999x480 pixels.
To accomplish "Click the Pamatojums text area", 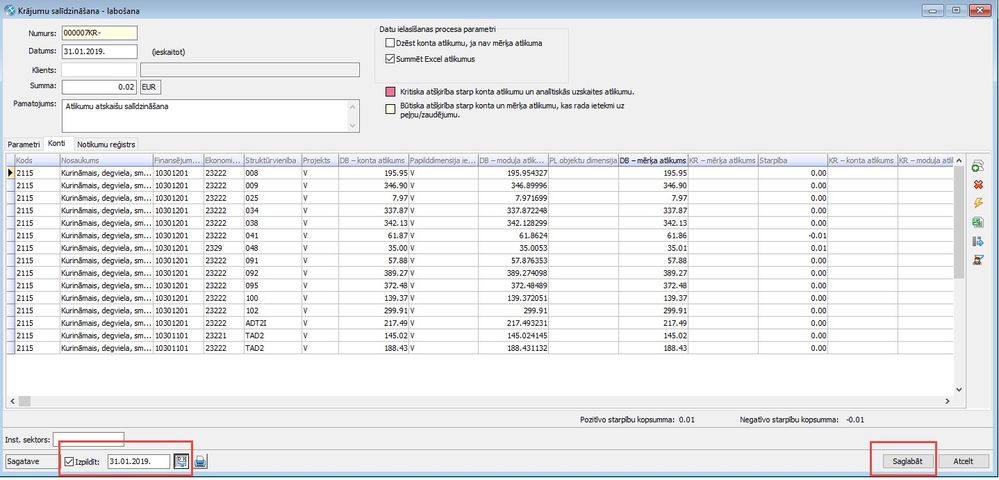I will pos(205,115).
